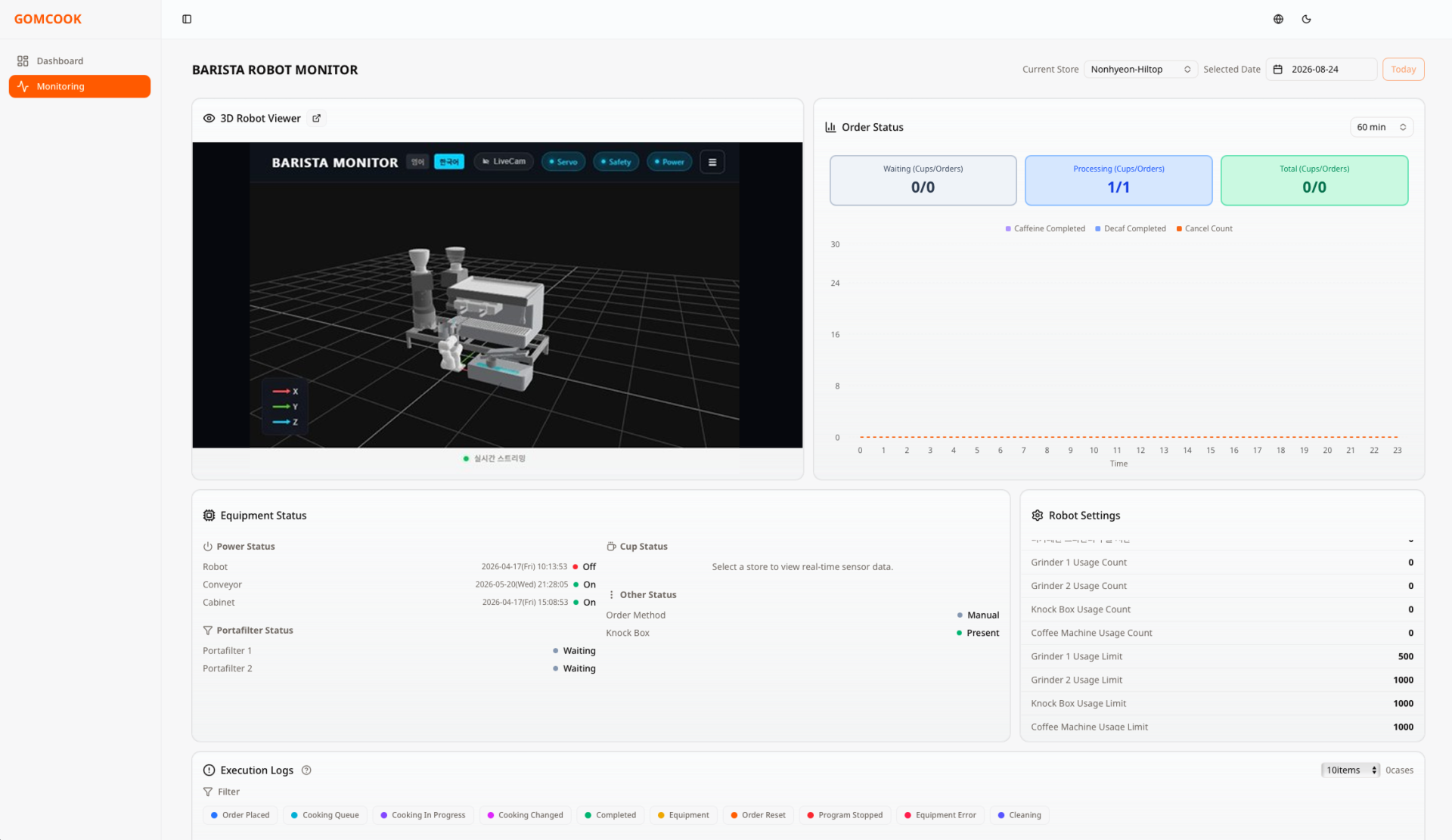Click the Filter funnel icon
The height and width of the screenshot is (840, 1452).
pos(208,792)
